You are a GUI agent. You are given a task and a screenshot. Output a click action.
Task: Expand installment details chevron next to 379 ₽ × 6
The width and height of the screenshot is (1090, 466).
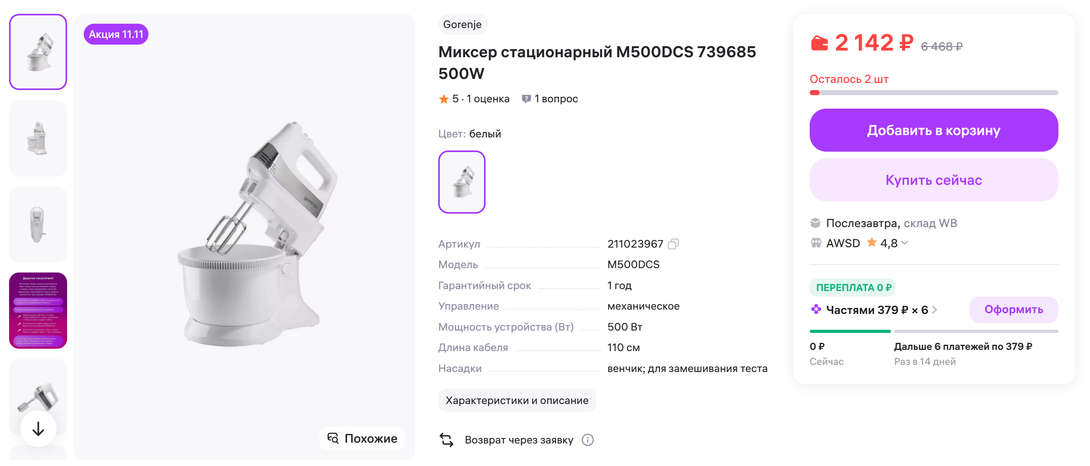[x=935, y=310]
